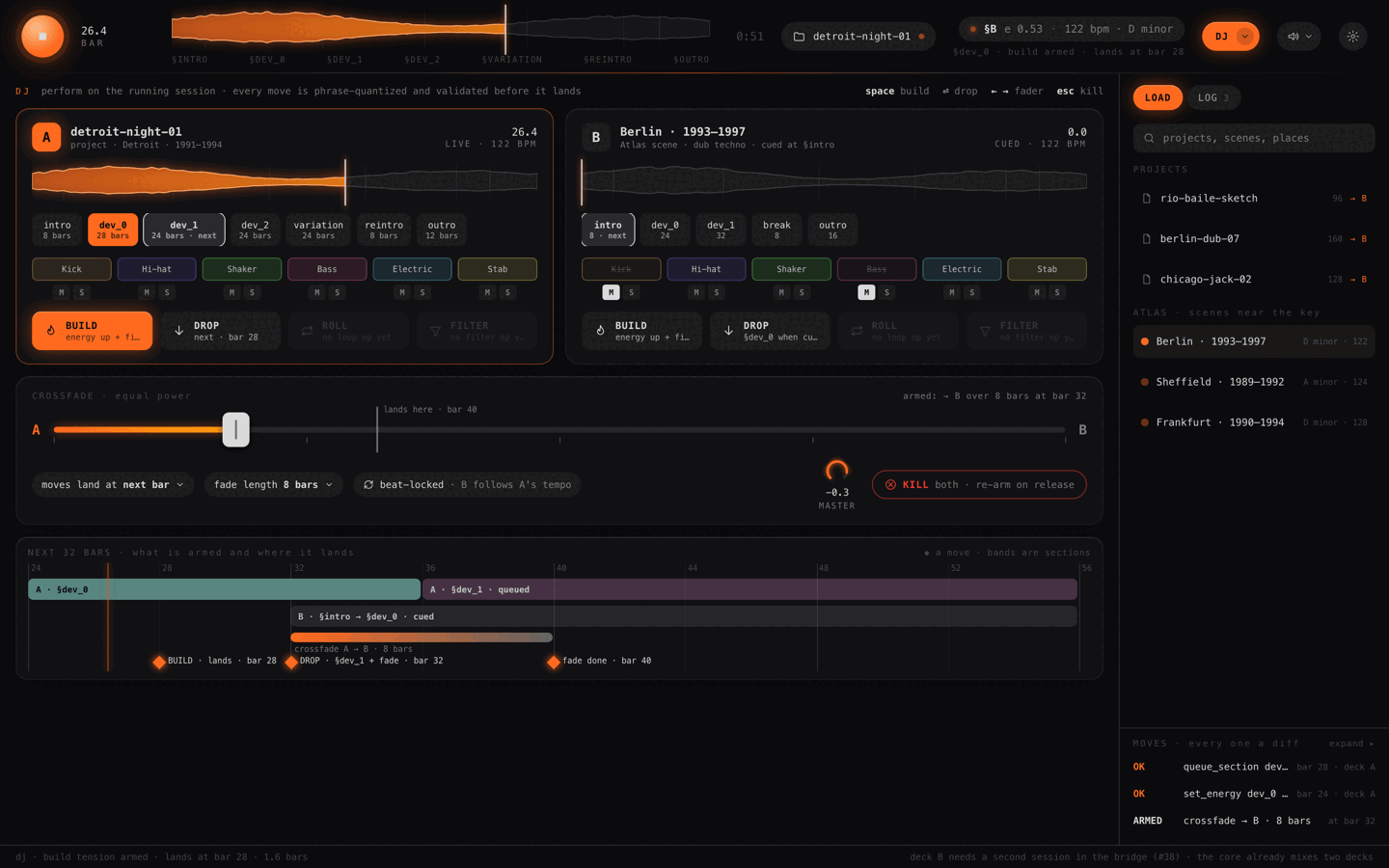
Task: Click the beat-locked sync toggle
Action: (467, 485)
